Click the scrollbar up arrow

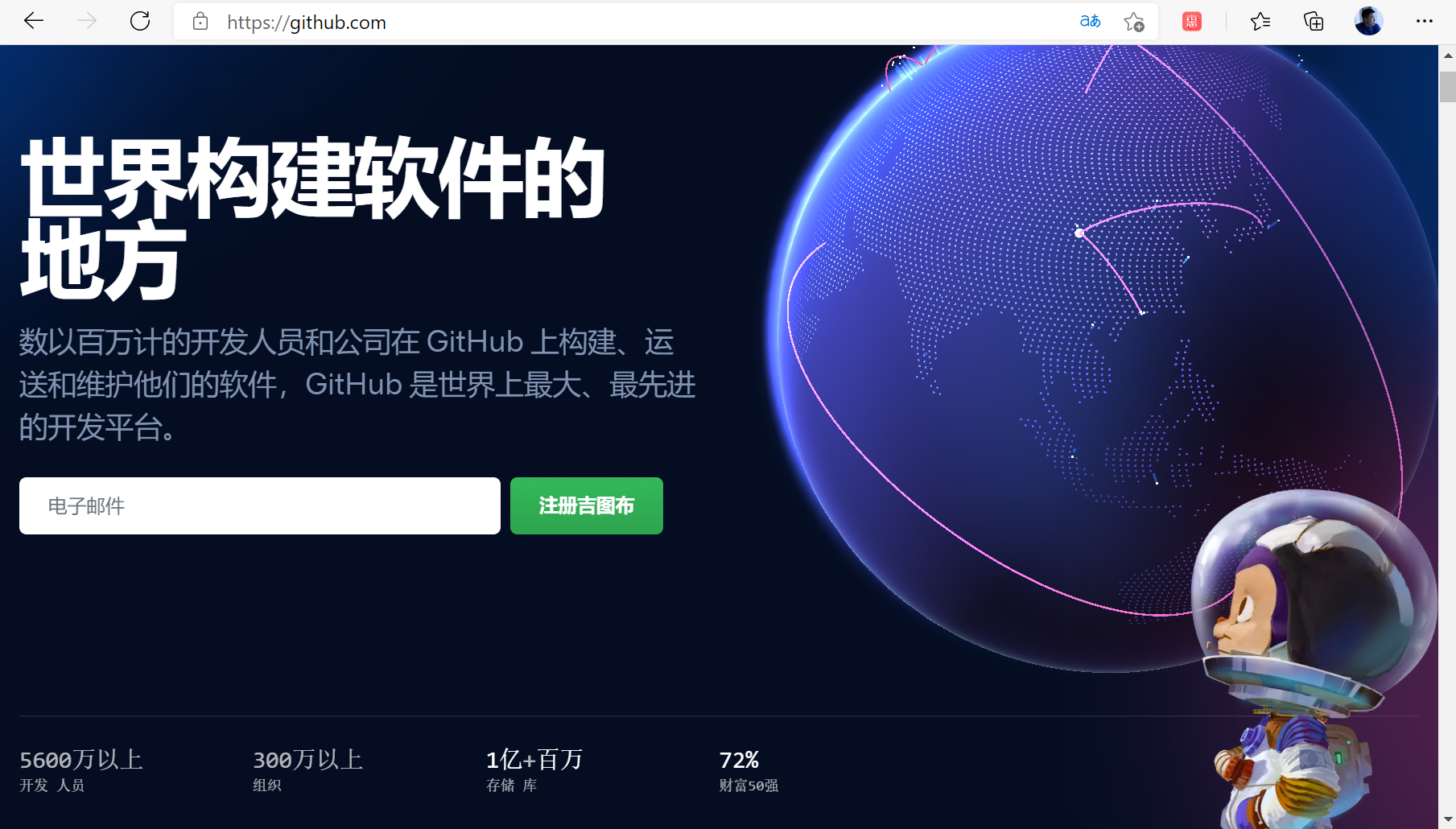pyautogui.click(x=1448, y=56)
